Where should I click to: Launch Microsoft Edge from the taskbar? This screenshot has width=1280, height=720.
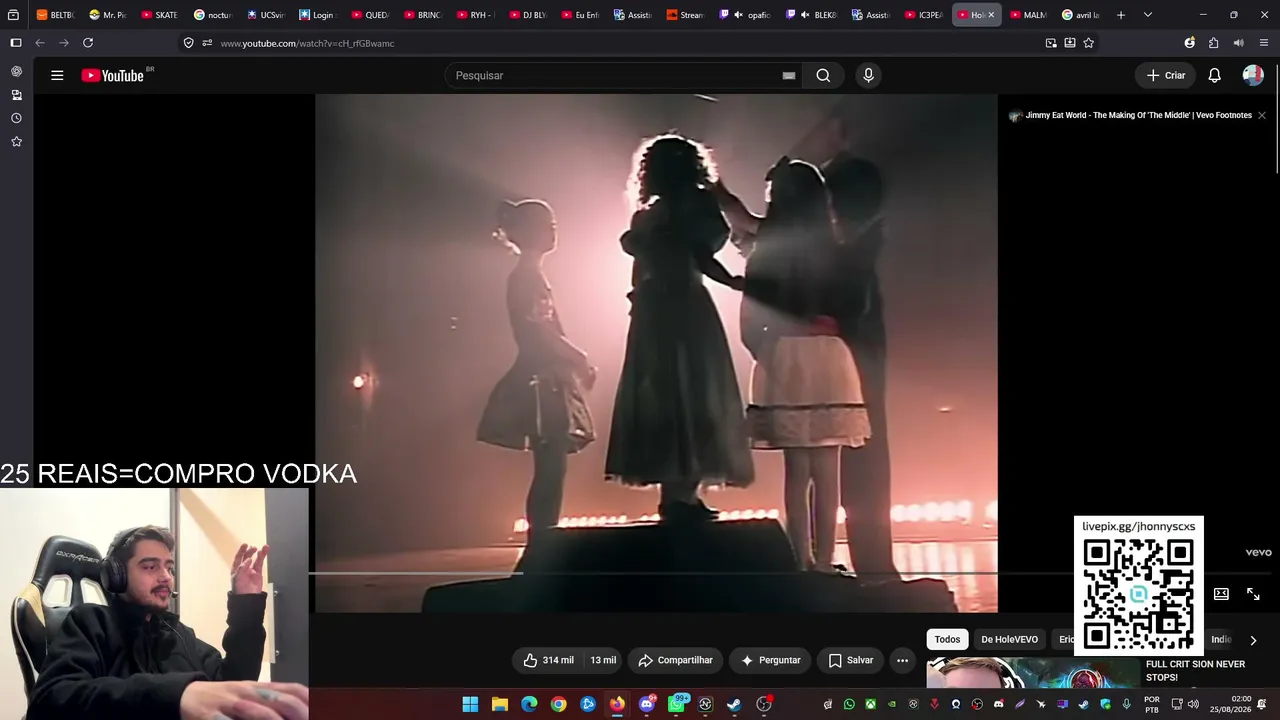(529, 704)
